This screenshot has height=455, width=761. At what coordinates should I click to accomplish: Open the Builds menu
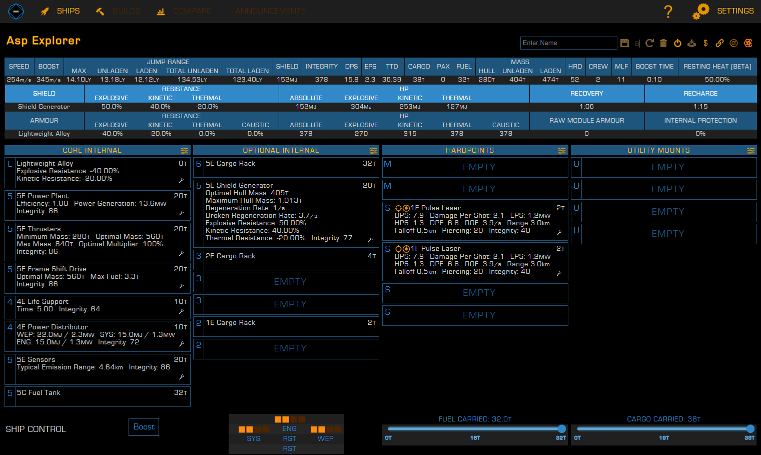[x=118, y=11]
